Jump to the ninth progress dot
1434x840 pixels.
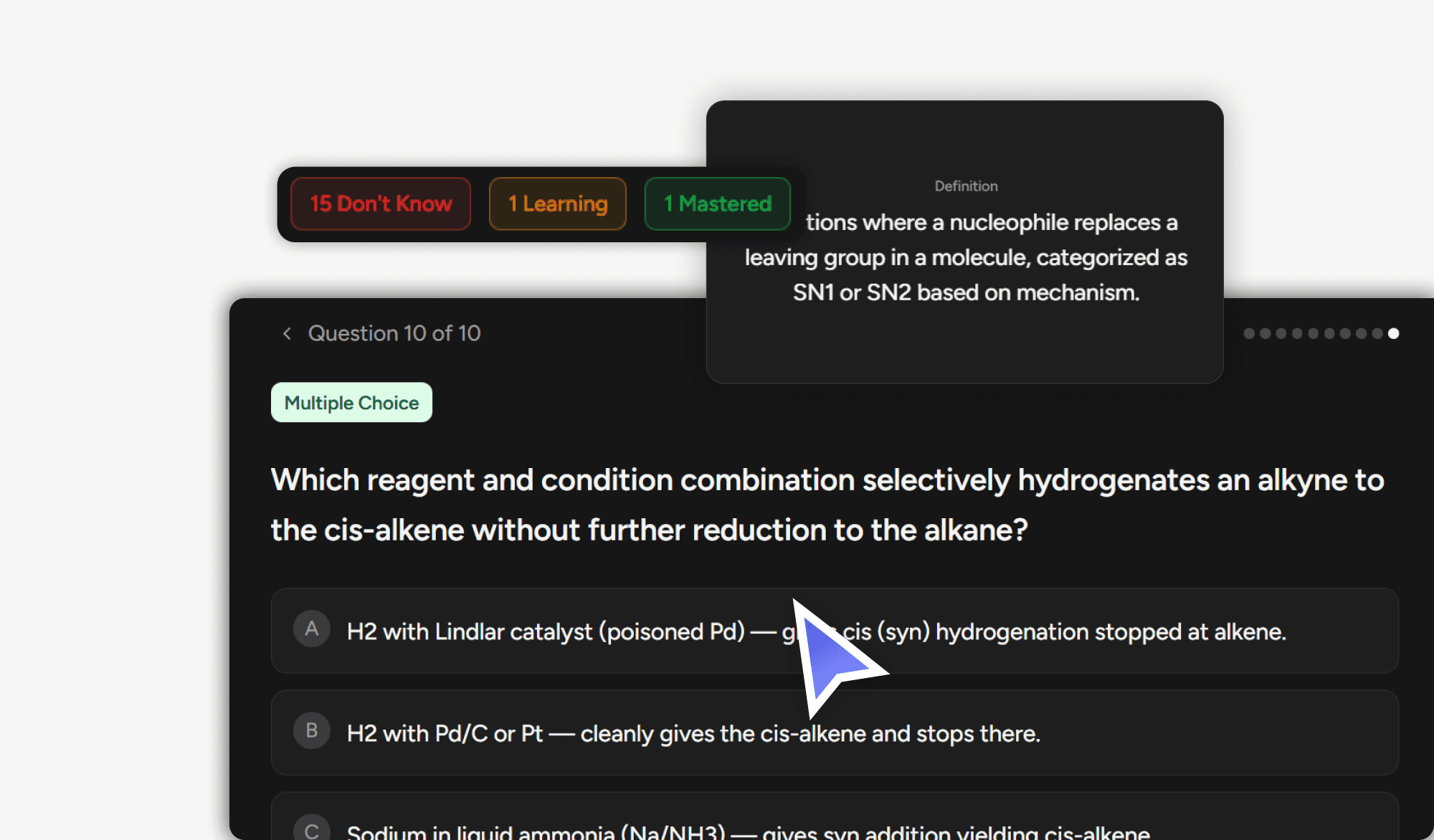(x=1377, y=333)
